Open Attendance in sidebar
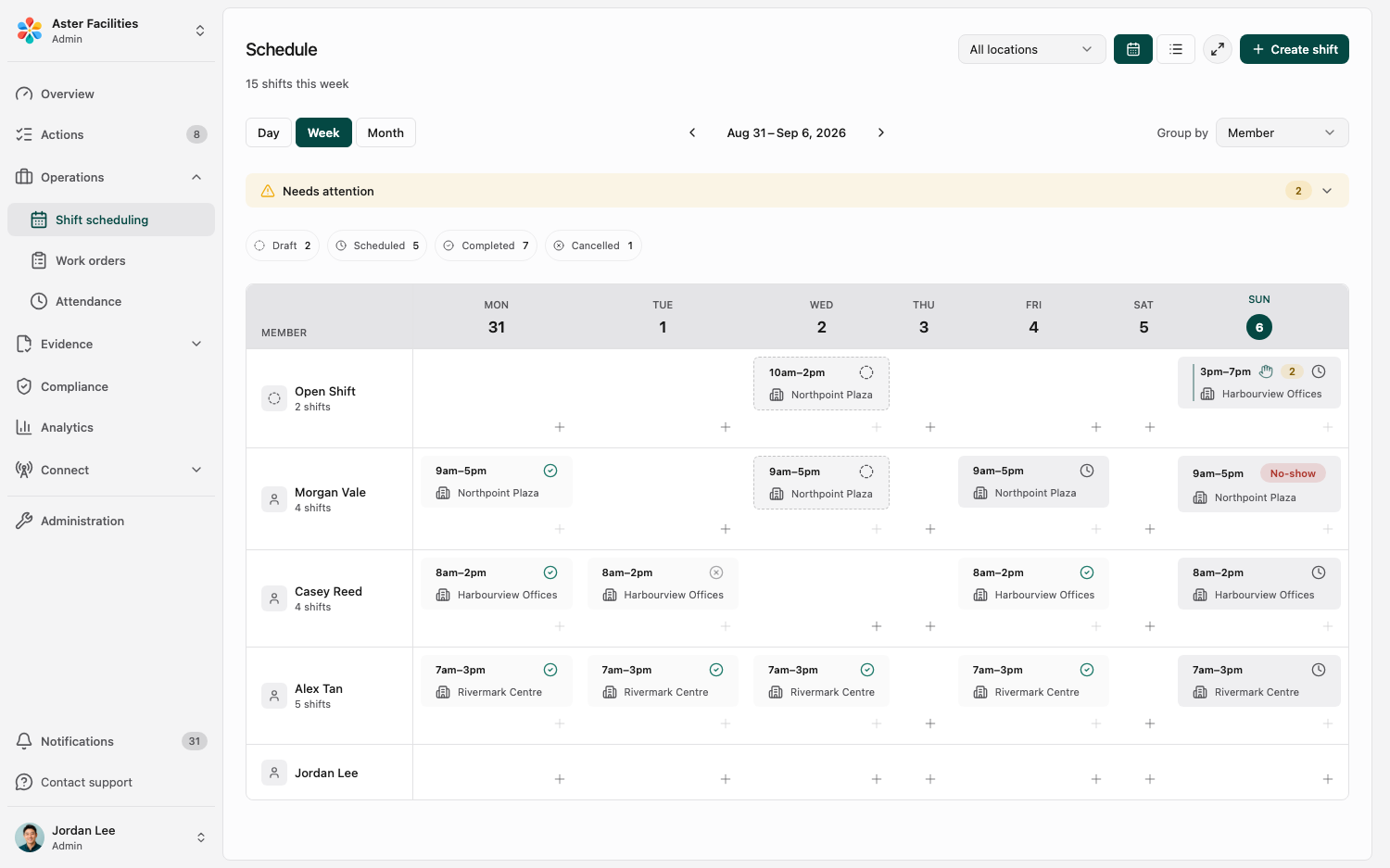The image size is (1390, 868). pyautogui.click(x=111, y=301)
